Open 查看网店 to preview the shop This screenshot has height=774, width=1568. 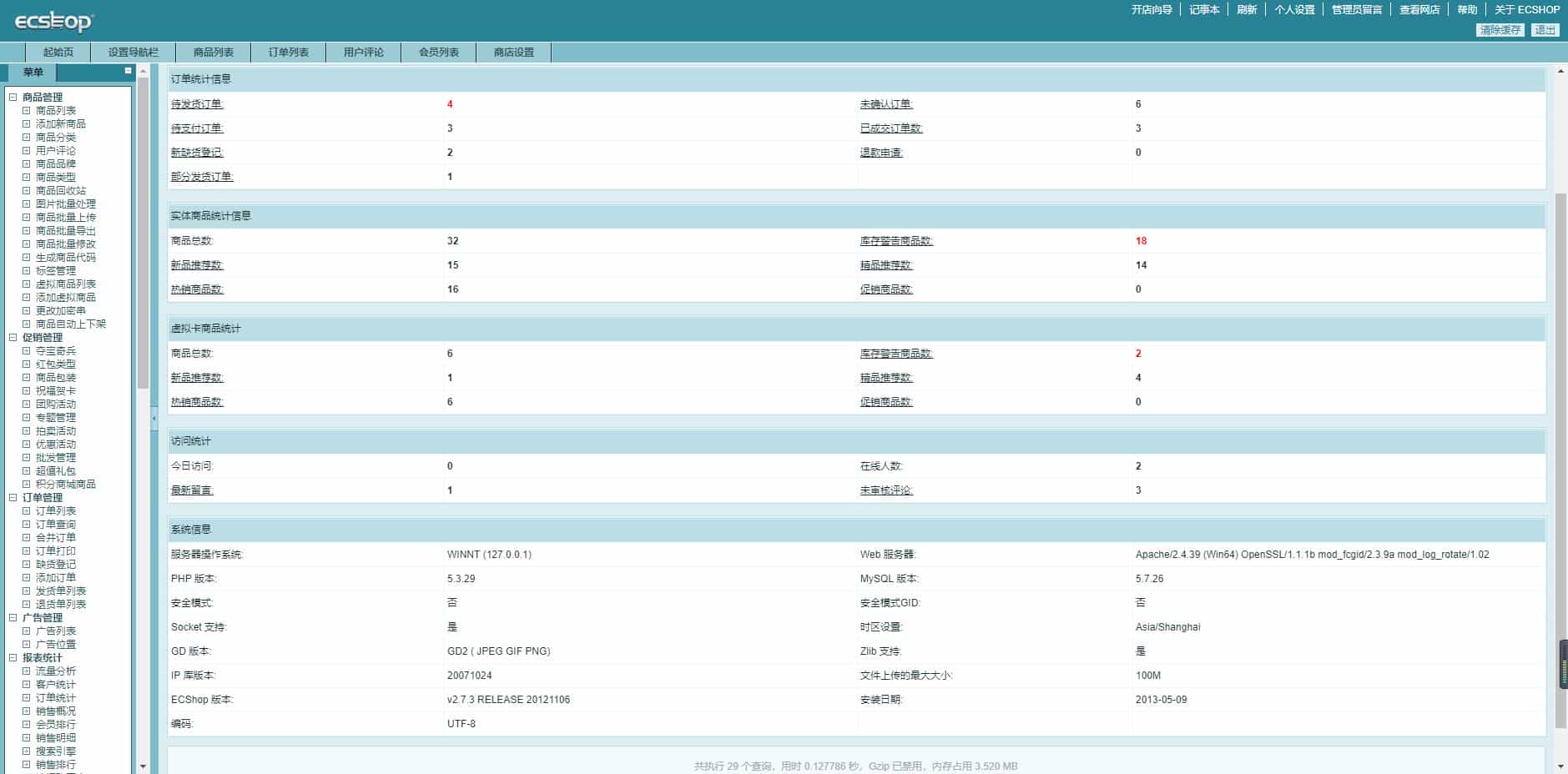pyautogui.click(x=1418, y=10)
